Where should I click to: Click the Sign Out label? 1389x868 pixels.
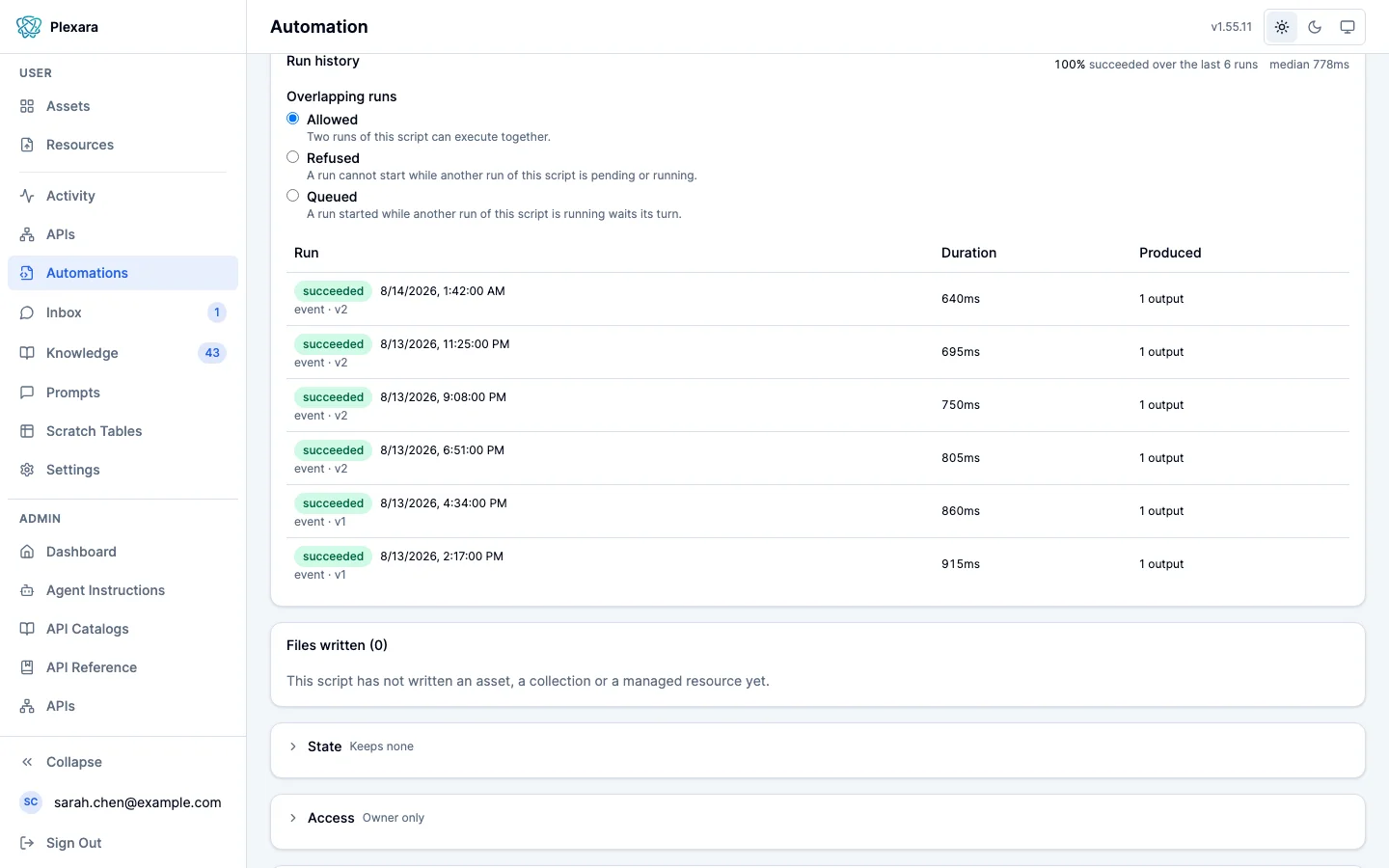[x=74, y=843]
